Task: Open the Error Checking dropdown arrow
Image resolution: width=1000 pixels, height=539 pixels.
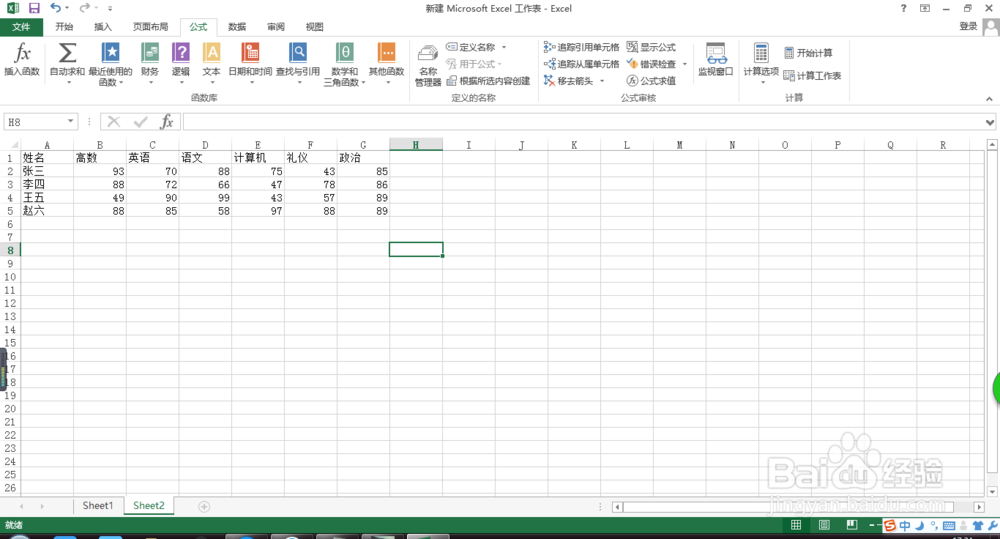Action: pos(684,64)
